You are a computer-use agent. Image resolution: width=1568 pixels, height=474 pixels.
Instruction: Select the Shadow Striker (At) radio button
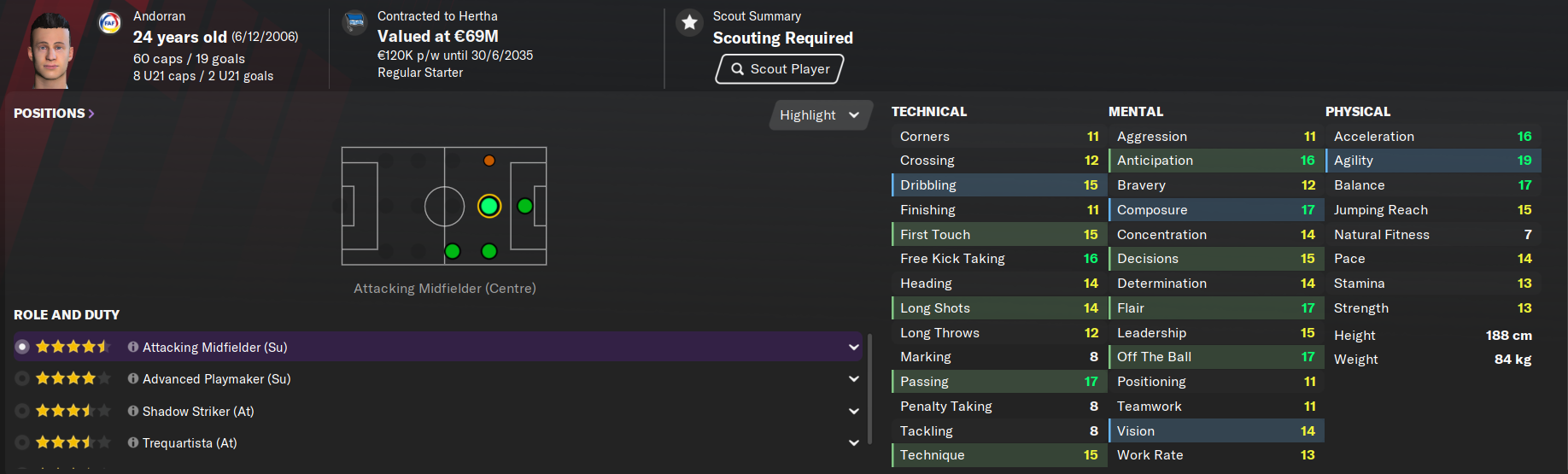[x=22, y=411]
